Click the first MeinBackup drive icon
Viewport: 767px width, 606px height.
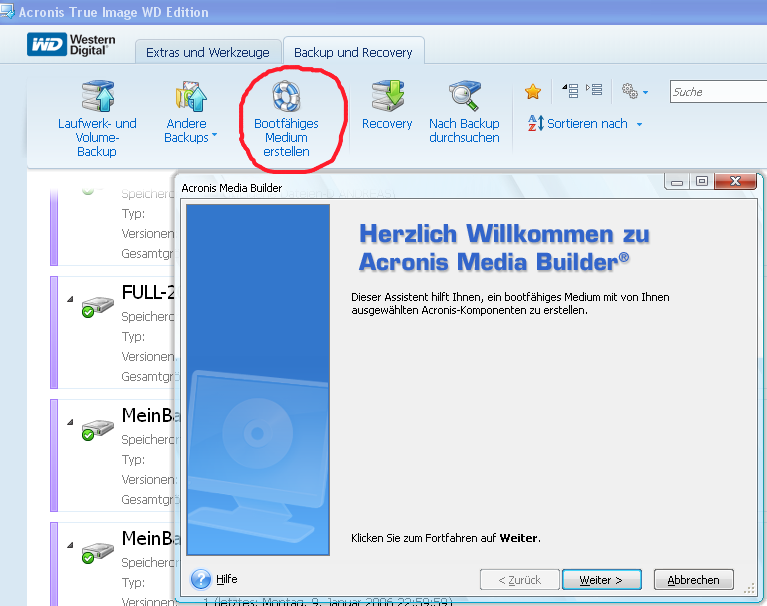tap(97, 429)
